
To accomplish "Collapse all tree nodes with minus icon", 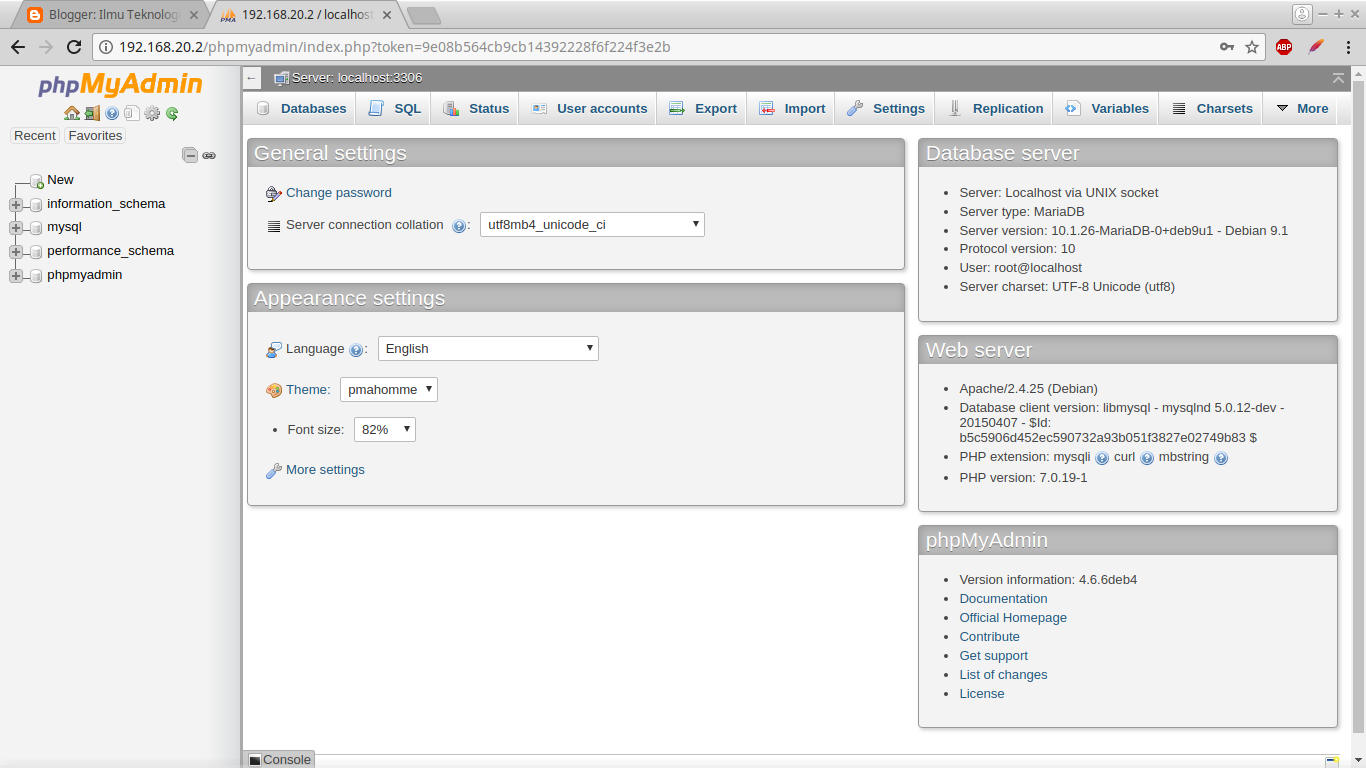I will [190, 155].
